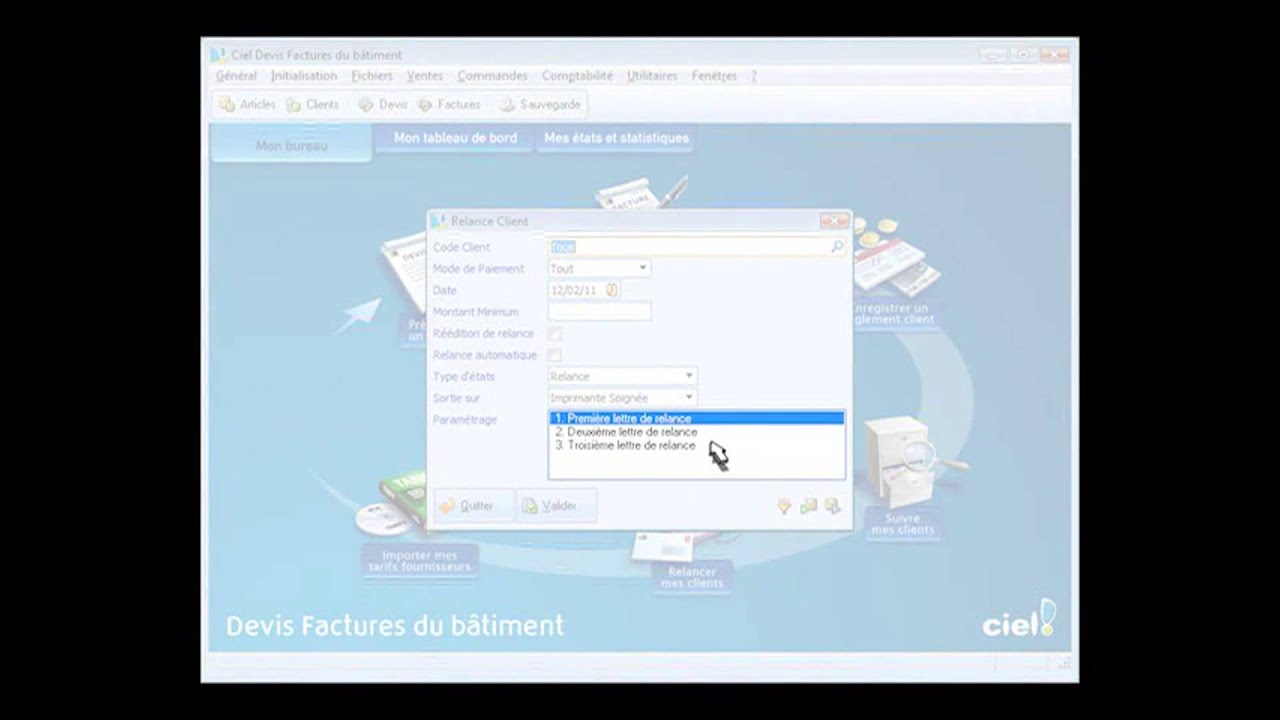
Task: Open the Articles toolbar shortcut
Action: click(x=247, y=104)
